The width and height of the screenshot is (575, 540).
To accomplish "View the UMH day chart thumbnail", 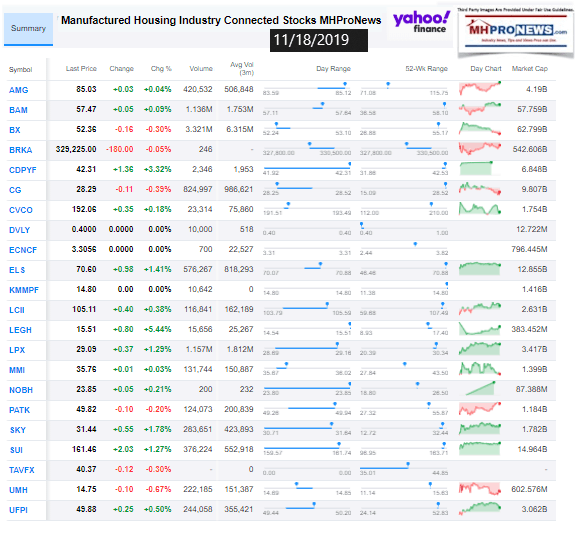I will point(480,488).
